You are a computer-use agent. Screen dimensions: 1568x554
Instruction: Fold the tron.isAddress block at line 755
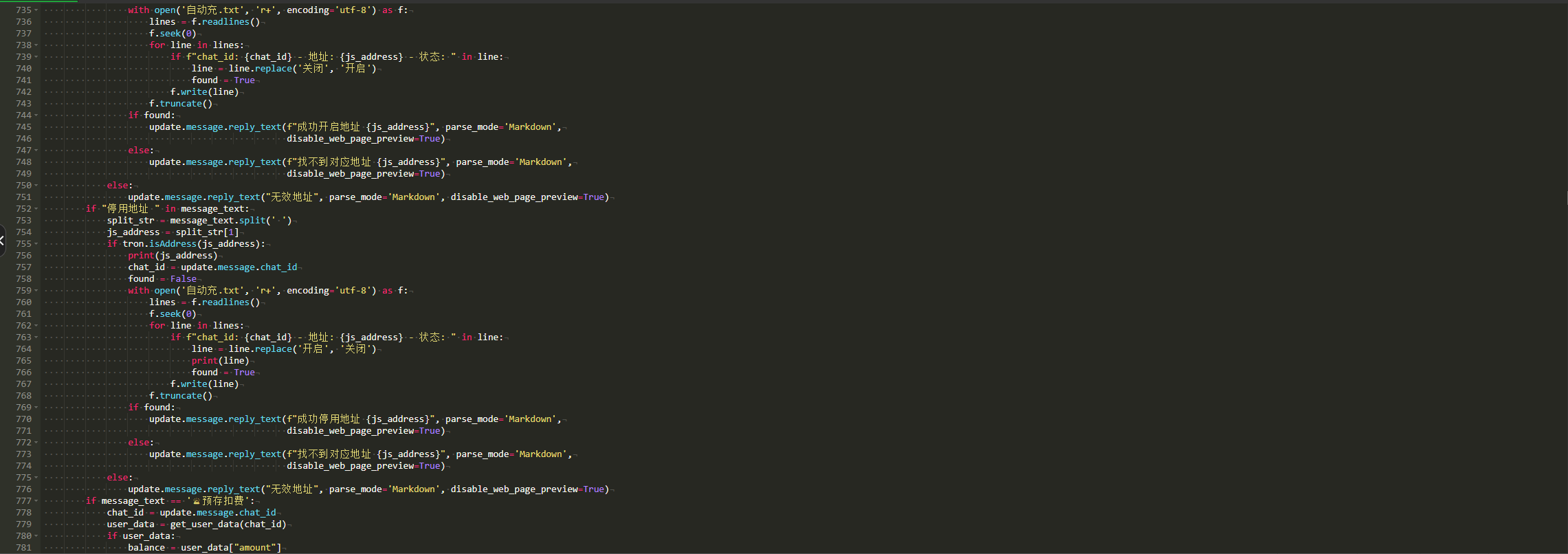[x=36, y=244]
